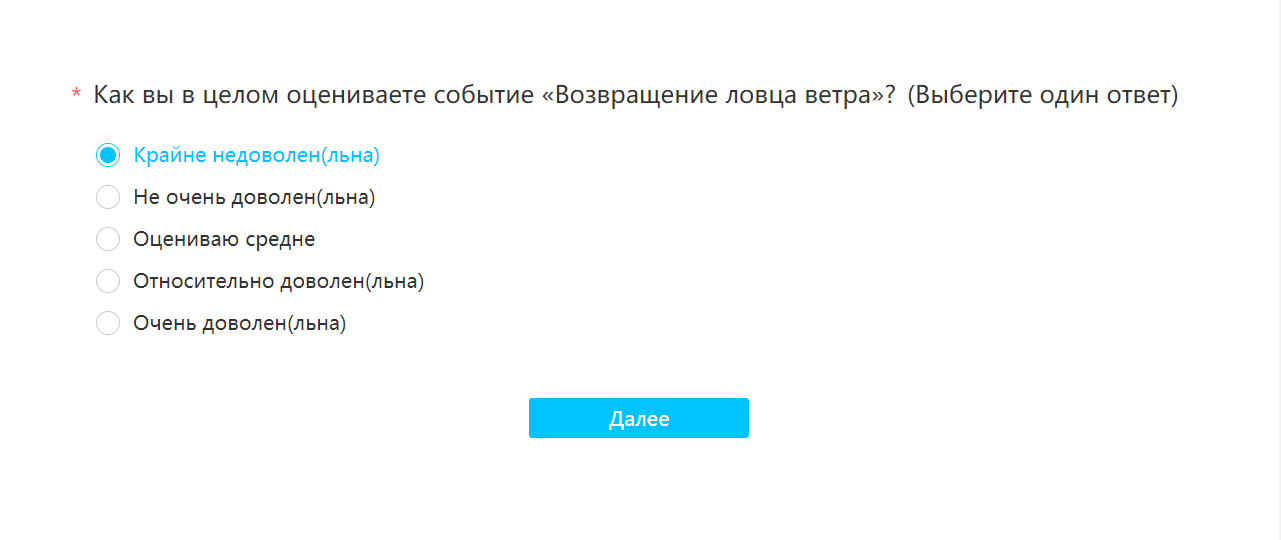
Task: Pick the neutral middle rating option
Action: (108, 240)
